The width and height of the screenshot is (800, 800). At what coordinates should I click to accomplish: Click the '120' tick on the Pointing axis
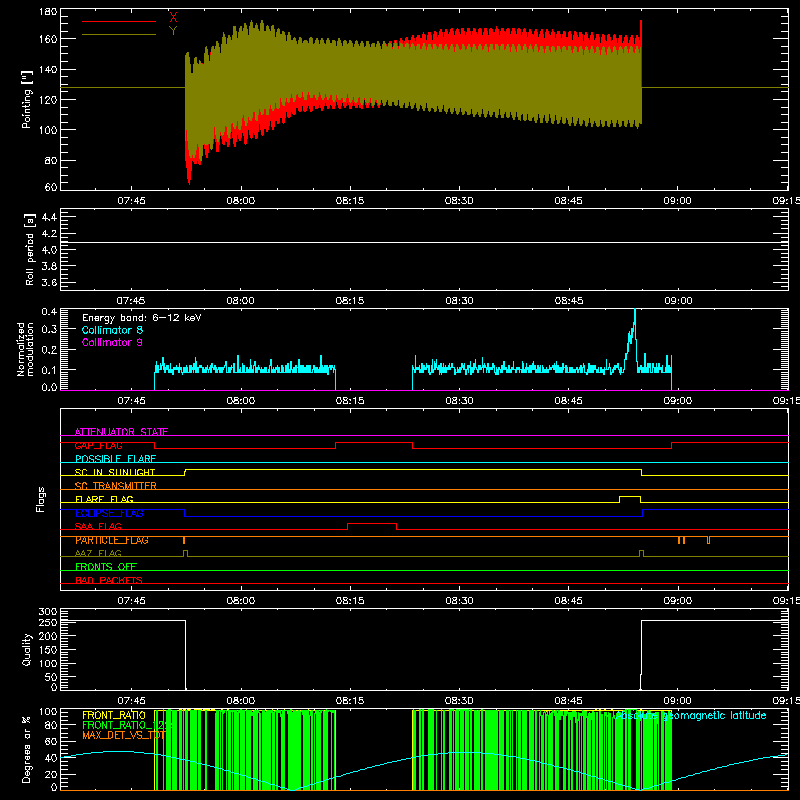[48, 99]
